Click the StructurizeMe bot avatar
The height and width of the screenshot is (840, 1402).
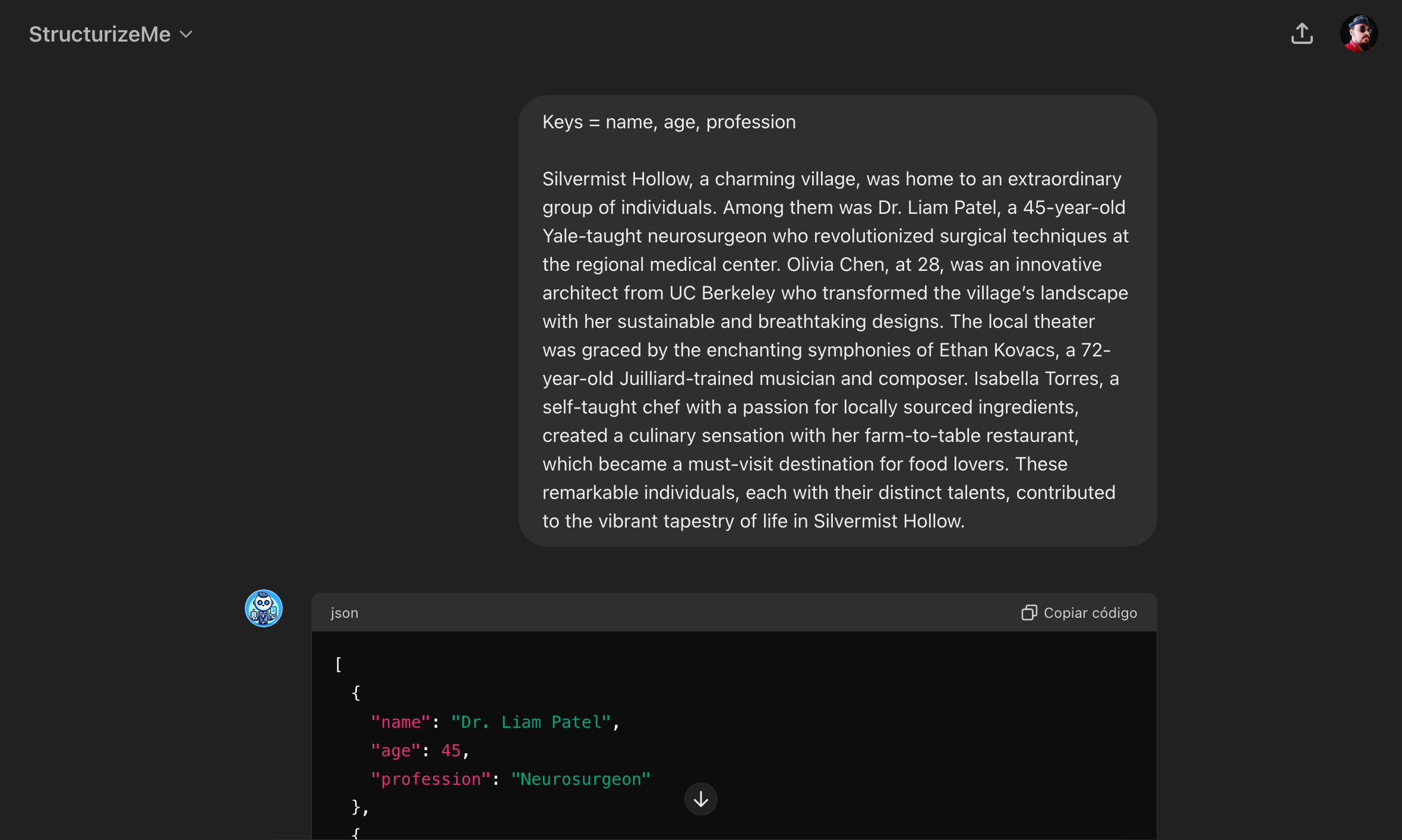click(264, 608)
